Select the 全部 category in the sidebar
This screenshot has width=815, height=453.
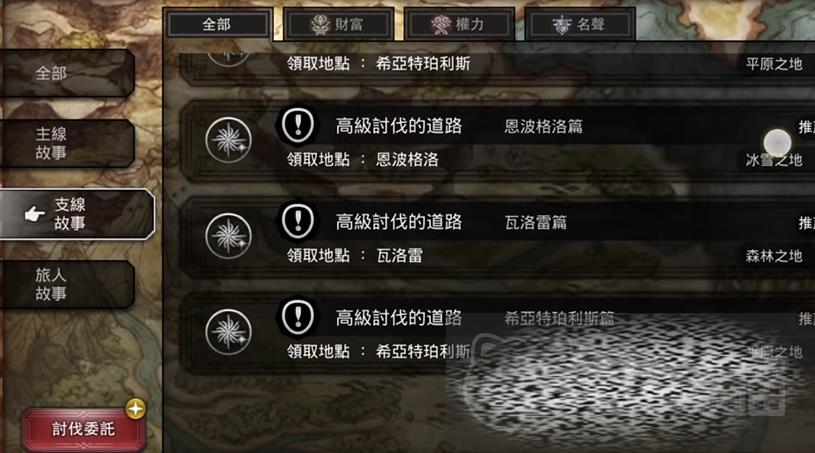[67, 73]
